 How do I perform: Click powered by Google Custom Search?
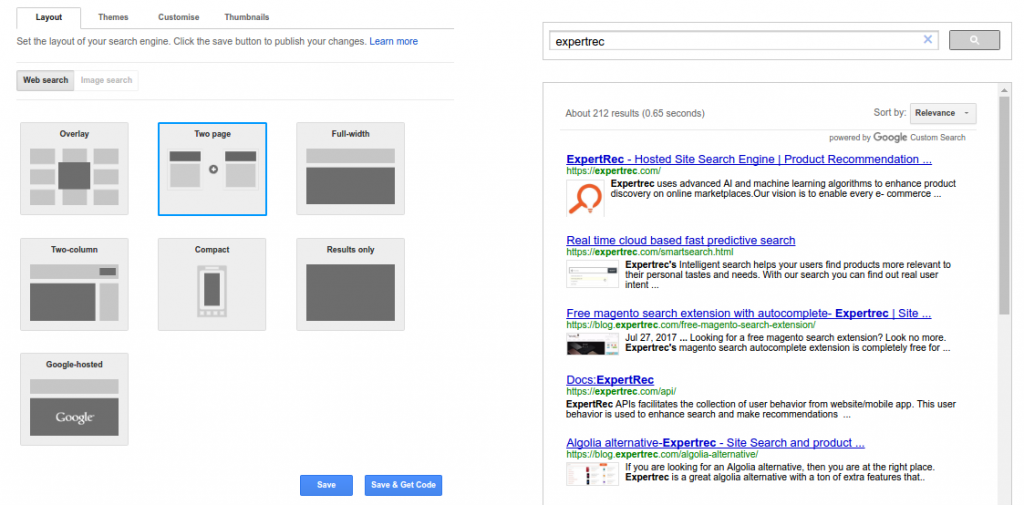coord(897,138)
